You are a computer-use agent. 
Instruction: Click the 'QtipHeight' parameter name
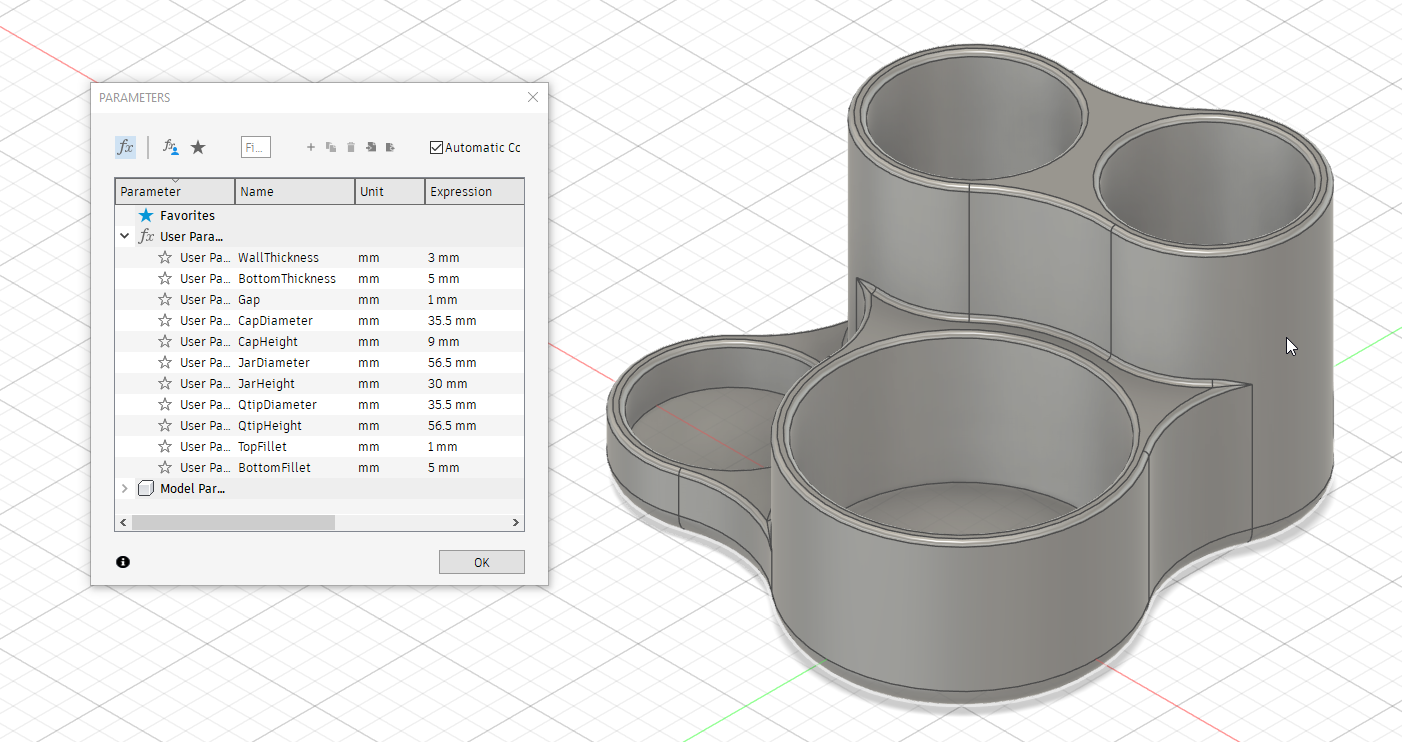click(270, 426)
